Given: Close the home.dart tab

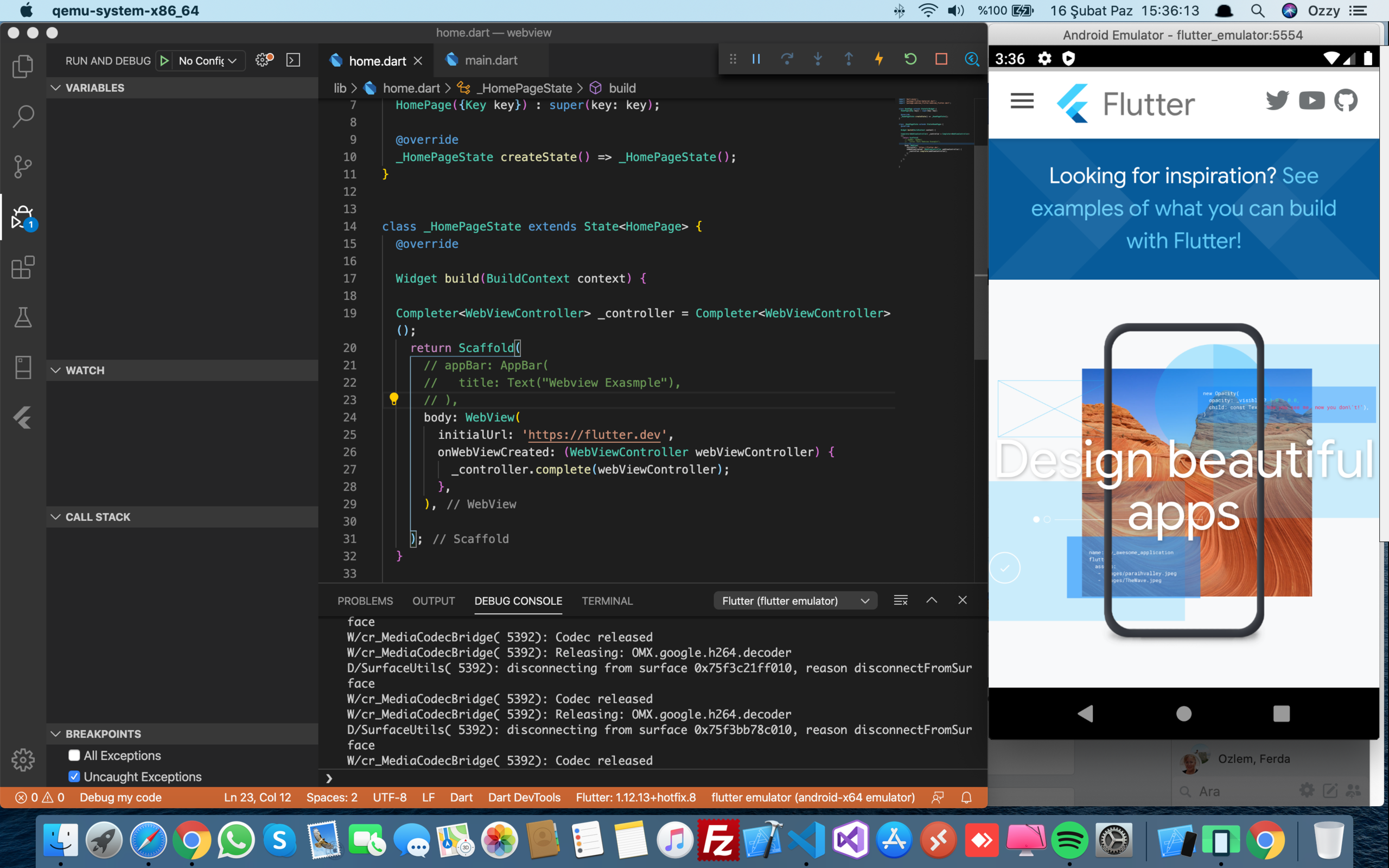Looking at the screenshot, I should point(418,60).
